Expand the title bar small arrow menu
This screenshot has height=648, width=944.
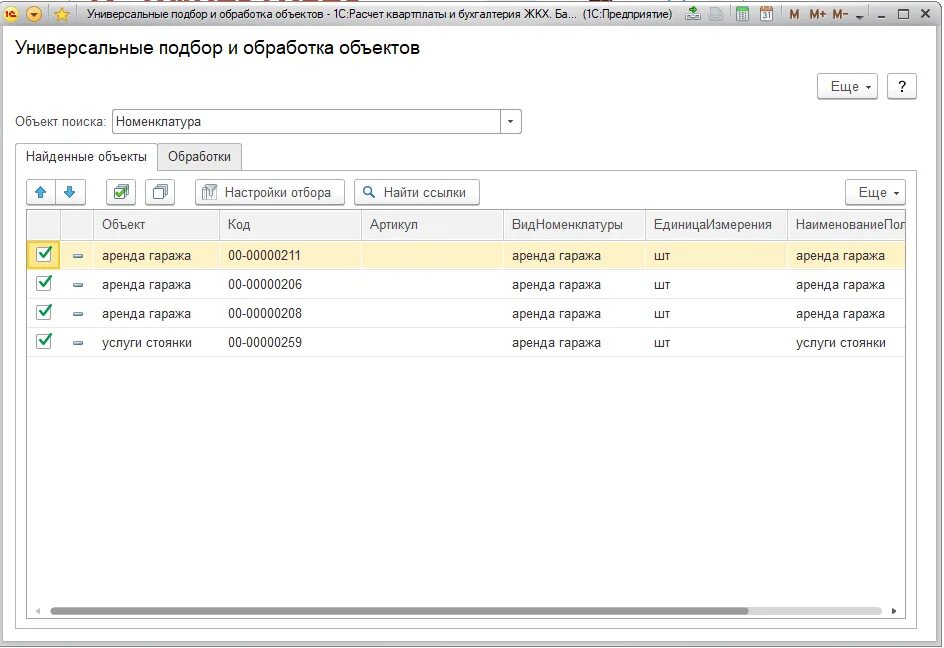(x=860, y=16)
